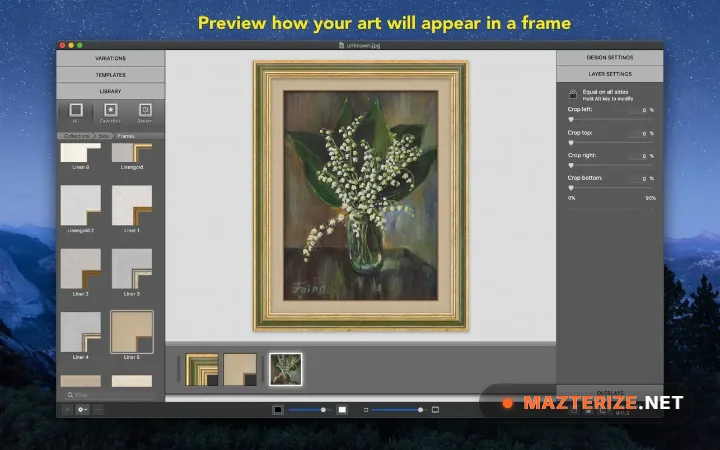The image size is (720, 450).
Task: Click the small zoom-out size icon
Action: [366, 410]
